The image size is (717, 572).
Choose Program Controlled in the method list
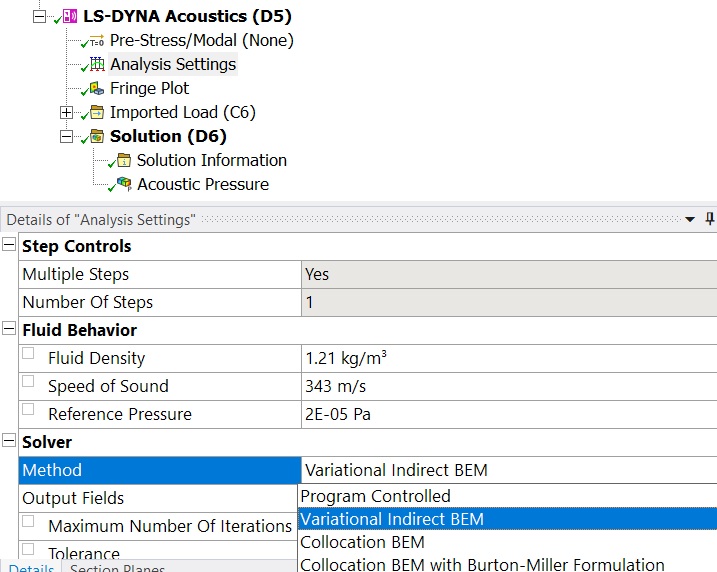(x=508, y=496)
